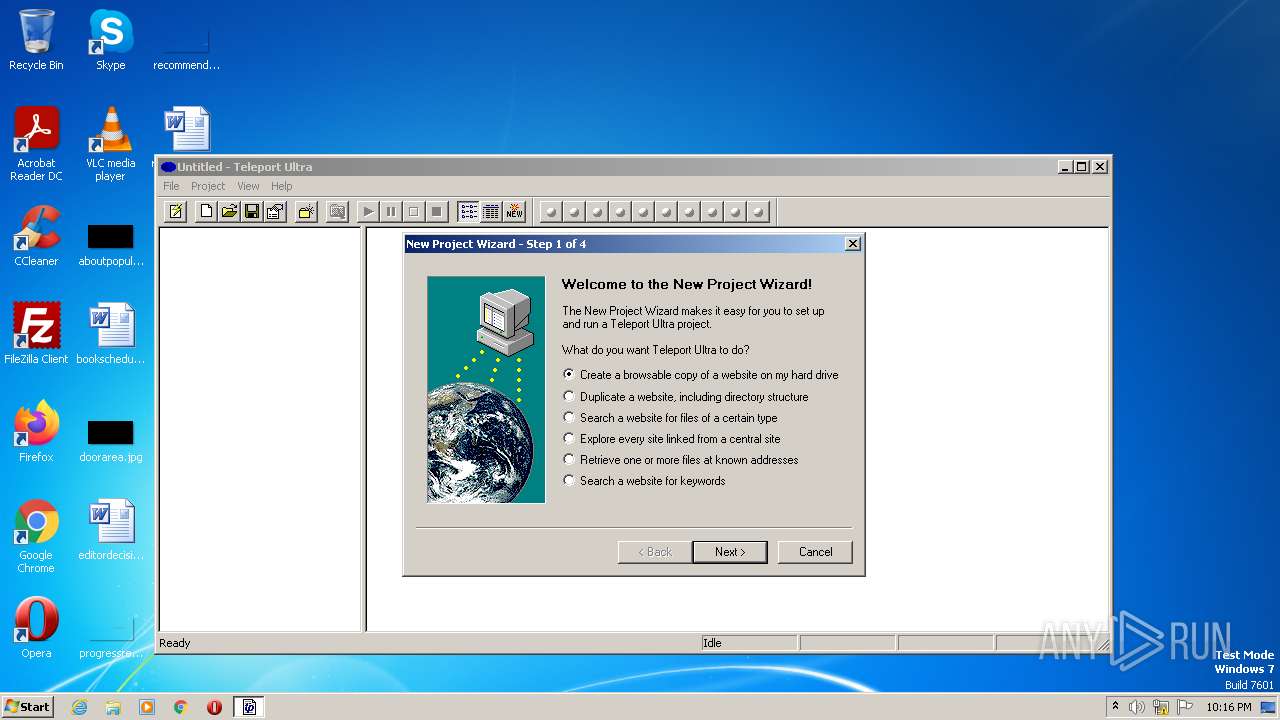This screenshot has height=720, width=1280.
Task: Click the Teleport Ultra taskbar button
Action: (249, 707)
